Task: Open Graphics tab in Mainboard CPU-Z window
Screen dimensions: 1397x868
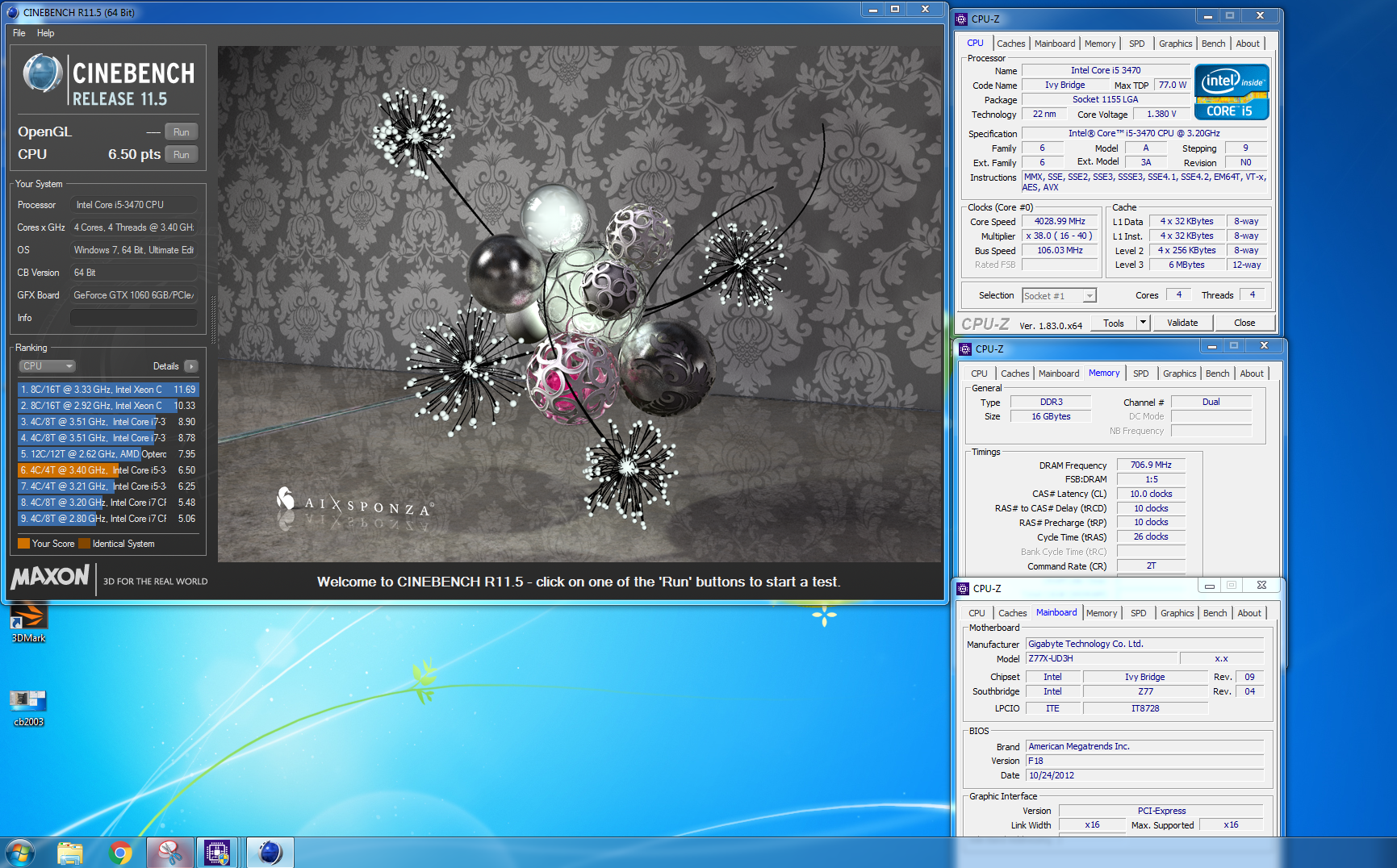Action: point(1177,613)
